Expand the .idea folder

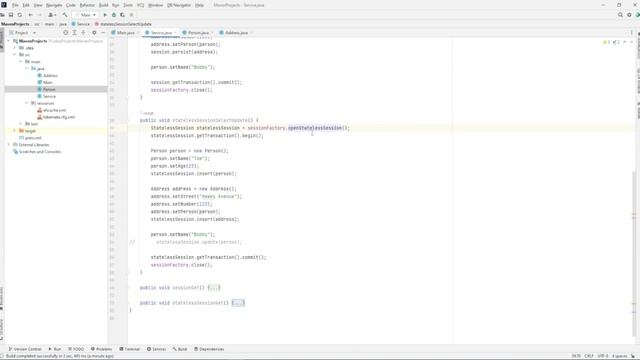click(x=15, y=48)
